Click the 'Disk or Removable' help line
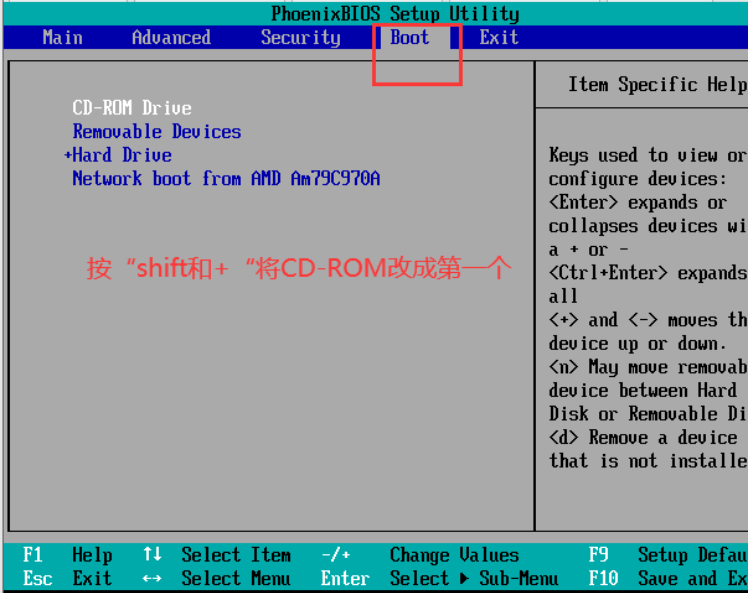Viewport: 750px width, 593px height. tap(648, 414)
